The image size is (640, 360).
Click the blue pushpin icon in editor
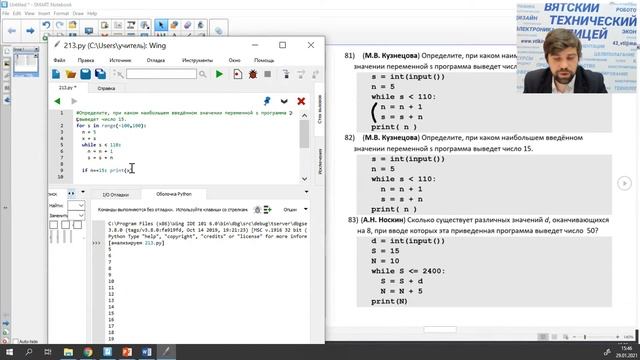coord(267,101)
